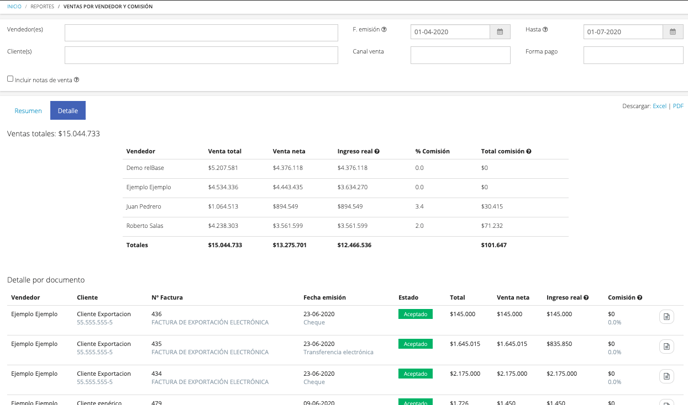688x405 pixels.
Task: Select Juan Pedrero vendor row
Action: coord(346,207)
